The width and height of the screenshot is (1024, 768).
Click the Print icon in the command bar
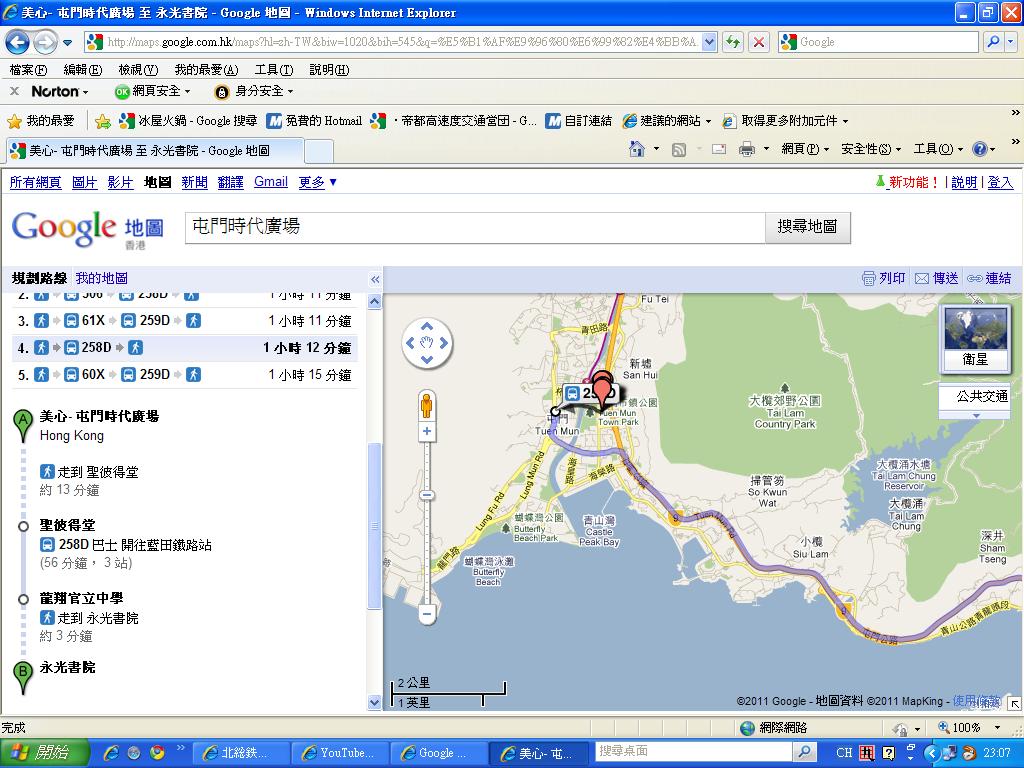pyautogui.click(x=746, y=150)
